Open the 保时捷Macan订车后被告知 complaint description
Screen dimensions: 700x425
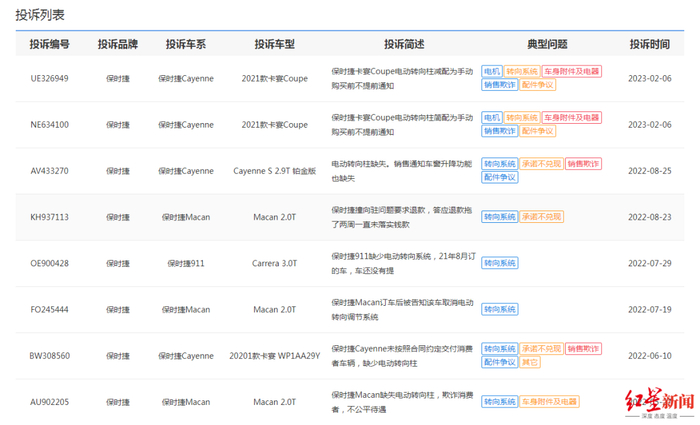click(402, 310)
